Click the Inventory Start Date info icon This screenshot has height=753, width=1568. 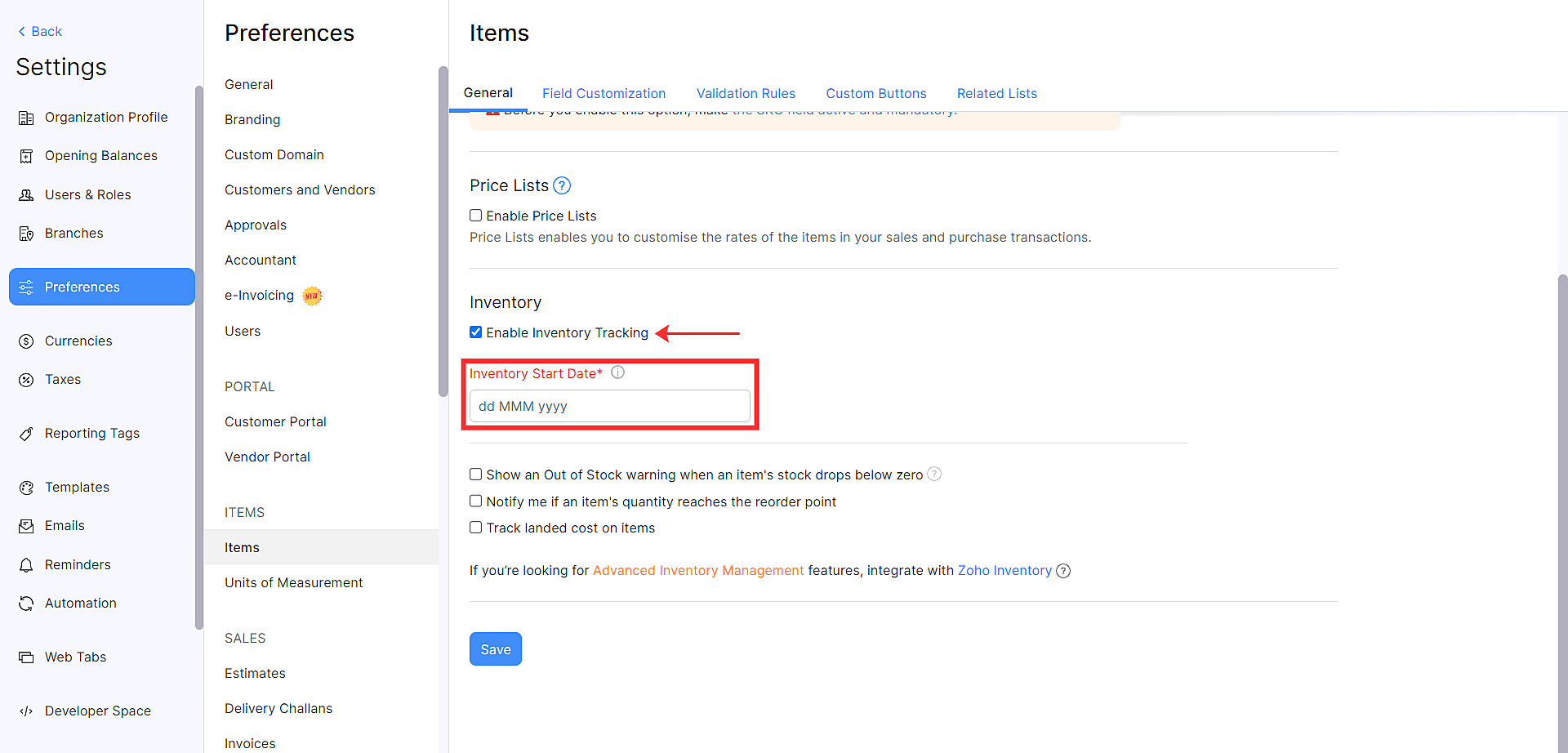coord(617,372)
